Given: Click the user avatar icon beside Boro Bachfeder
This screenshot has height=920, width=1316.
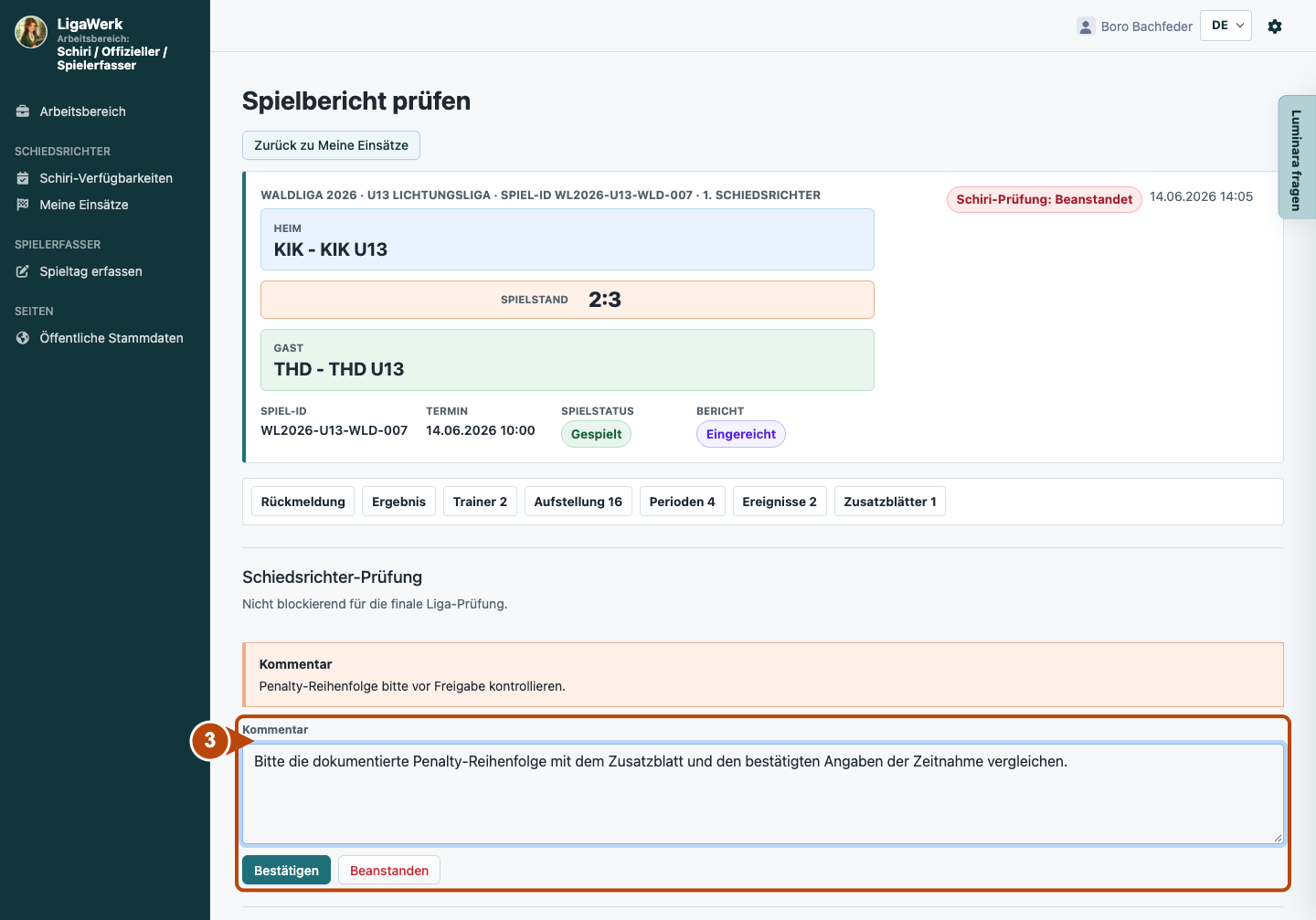Looking at the screenshot, I should pyautogui.click(x=1086, y=26).
